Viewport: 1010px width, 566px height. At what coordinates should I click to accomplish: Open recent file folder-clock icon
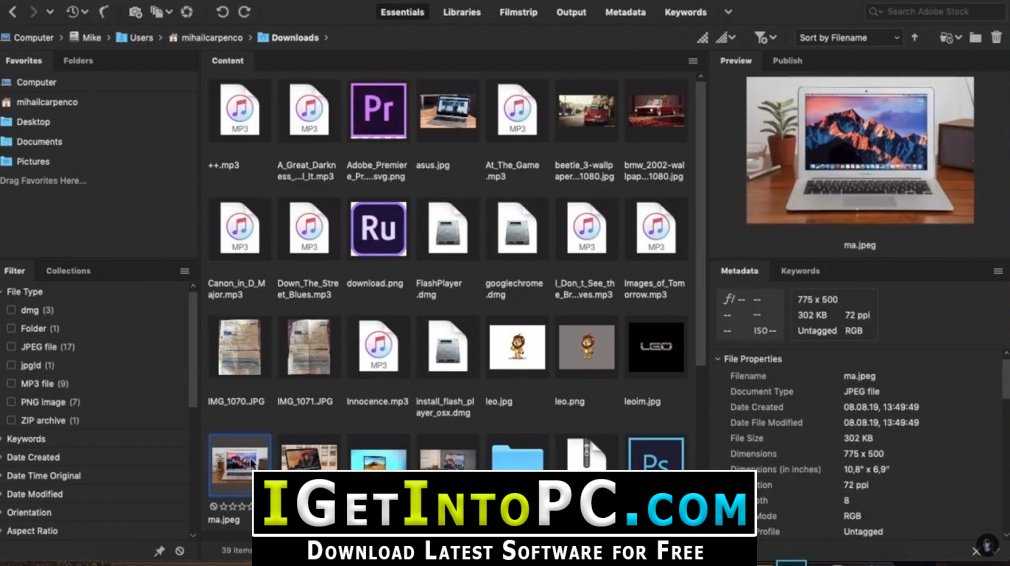[x=951, y=38]
